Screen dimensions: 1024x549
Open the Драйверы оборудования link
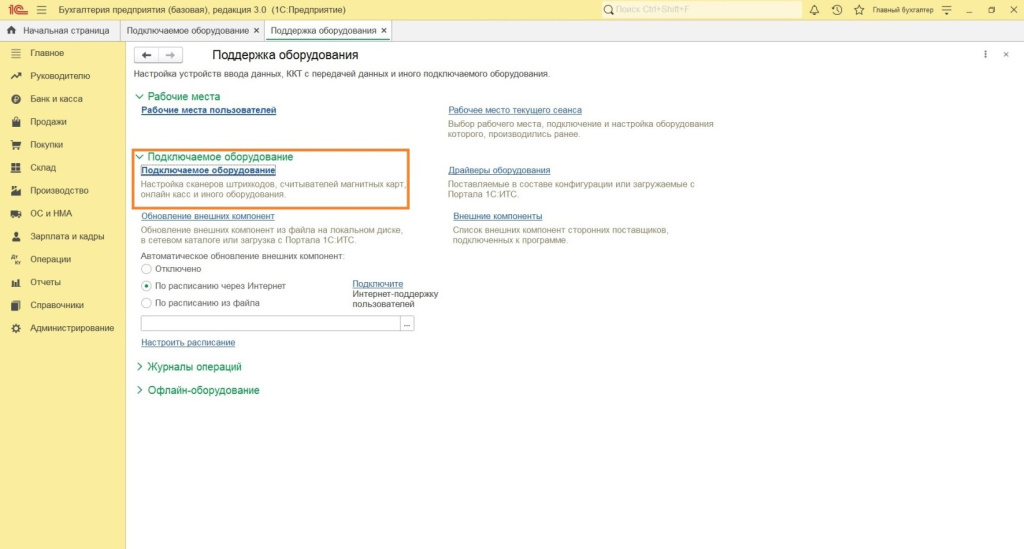498,170
